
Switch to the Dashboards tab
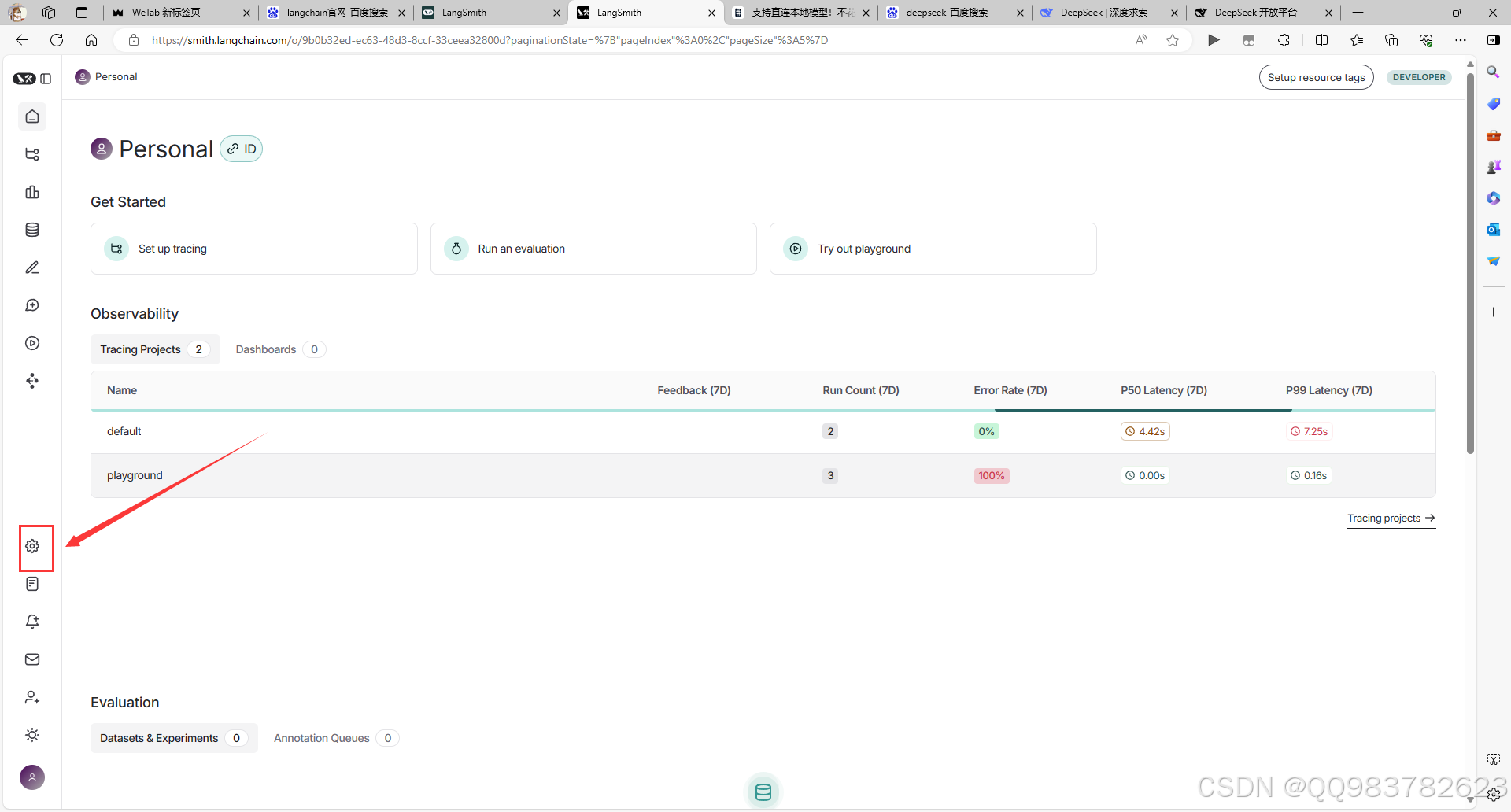pos(280,349)
